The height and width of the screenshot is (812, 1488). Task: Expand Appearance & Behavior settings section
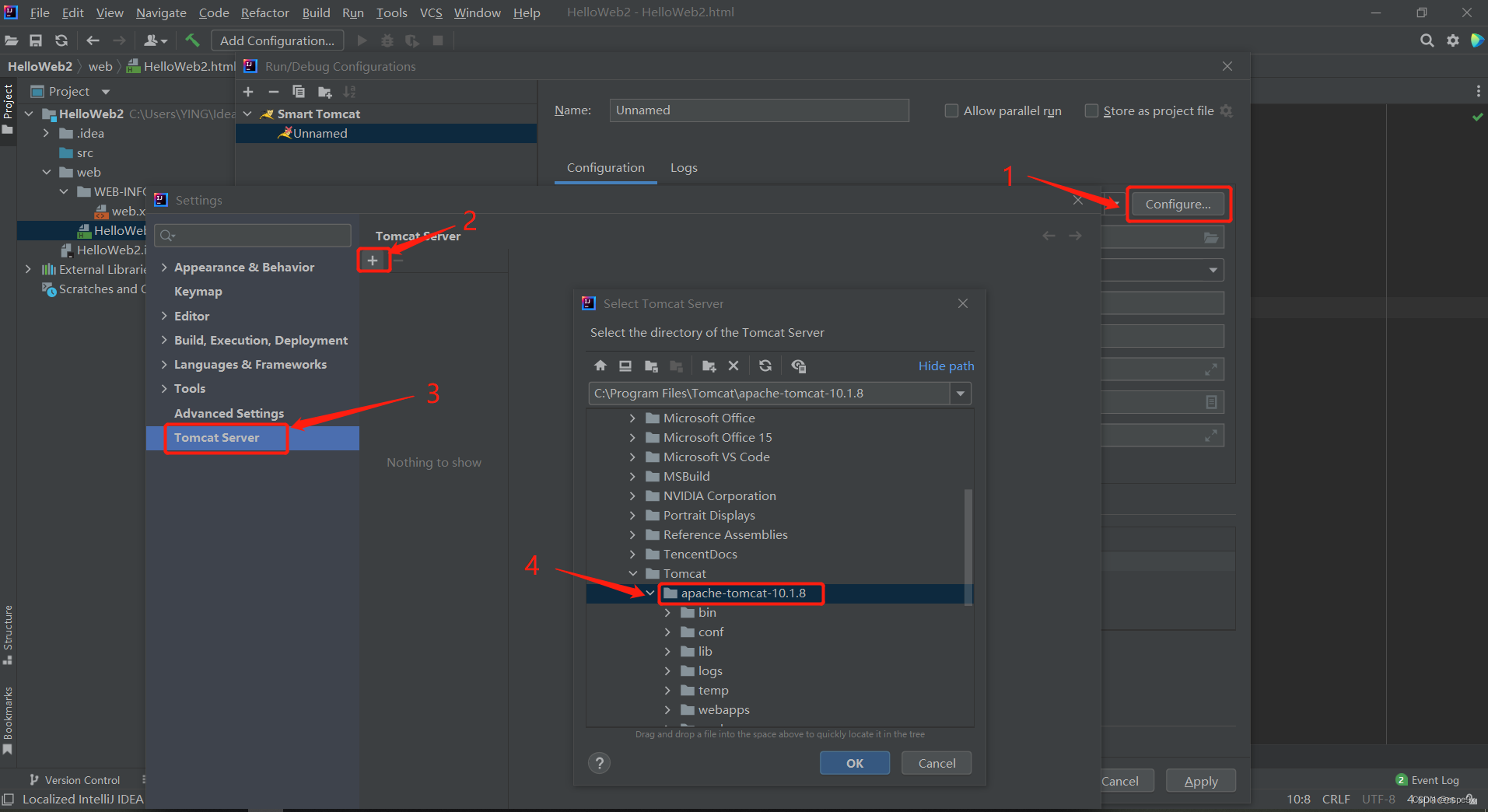point(164,267)
